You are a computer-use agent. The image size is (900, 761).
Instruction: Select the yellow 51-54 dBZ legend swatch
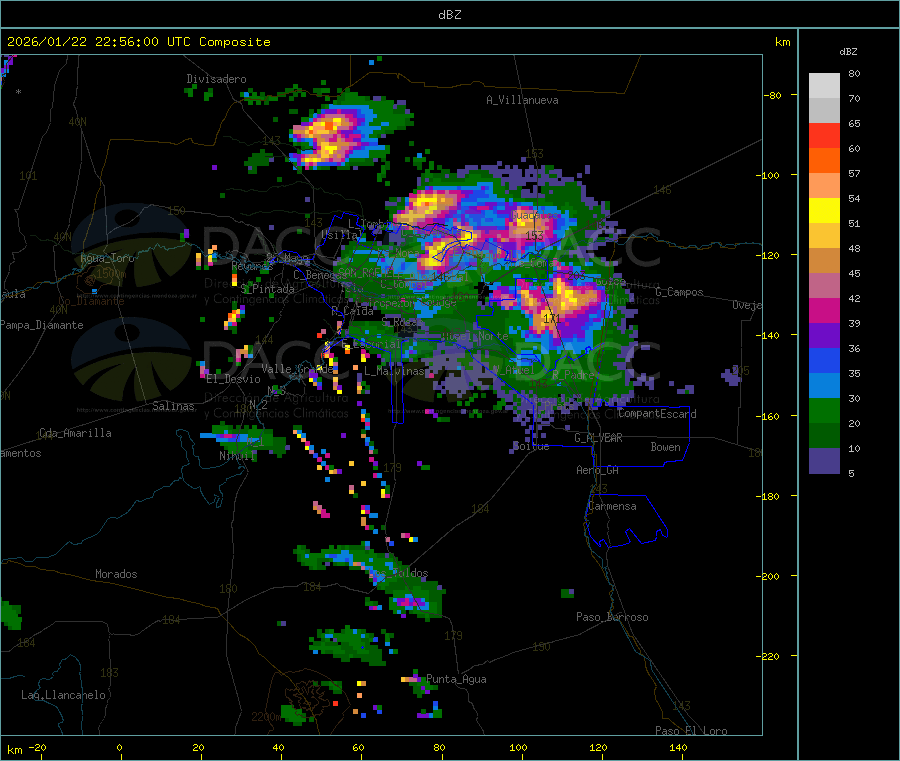pyautogui.click(x=824, y=211)
